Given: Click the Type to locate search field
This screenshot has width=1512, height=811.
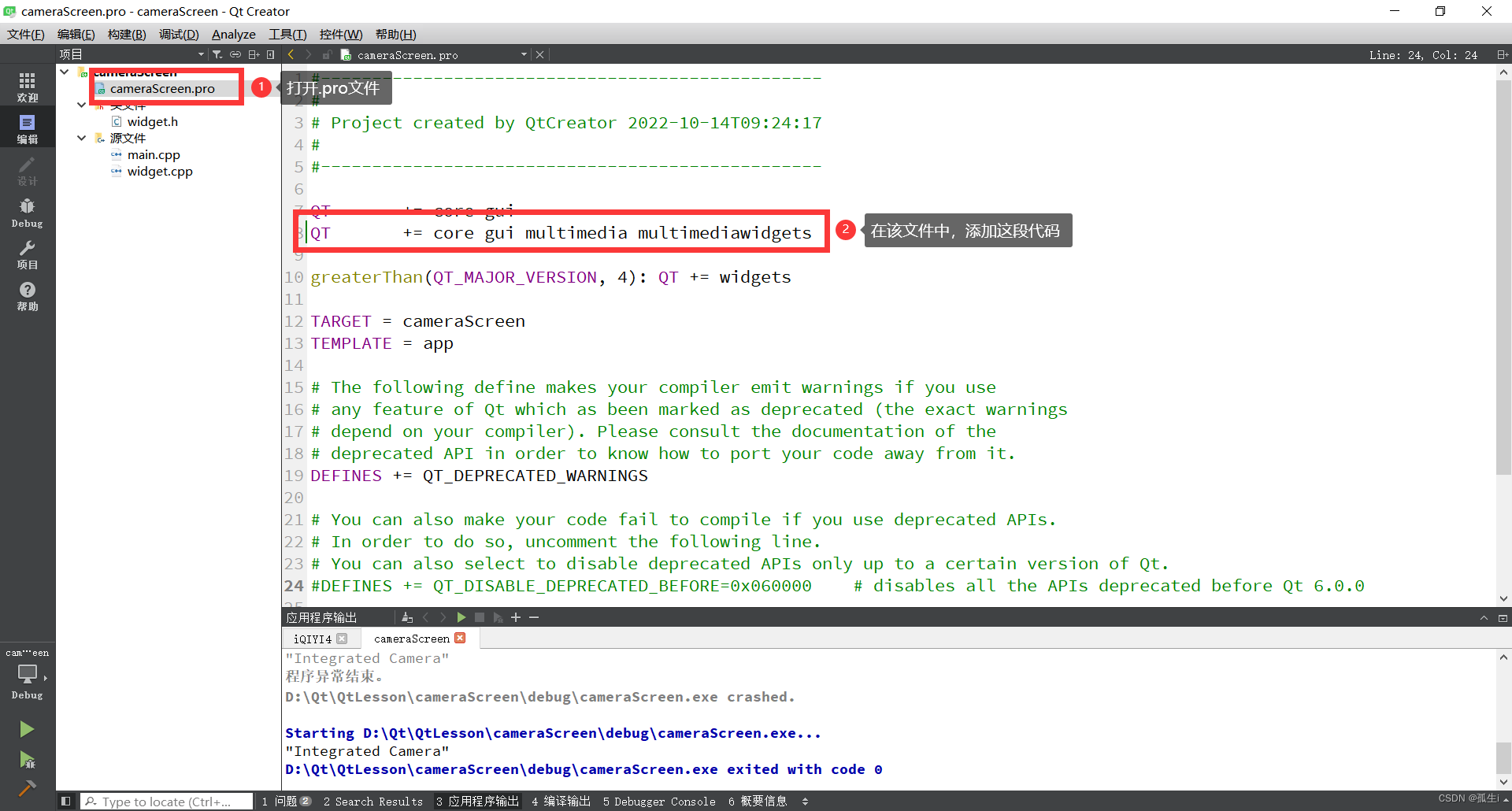Looking at the screenshot, I should (167, 802).
